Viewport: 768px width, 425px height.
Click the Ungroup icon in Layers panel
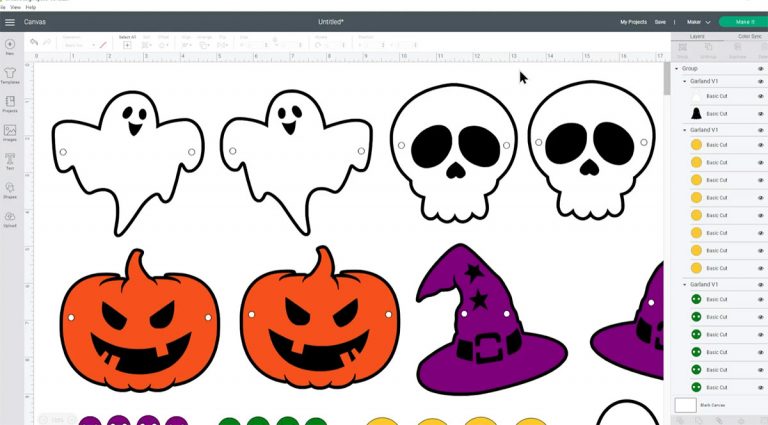[x=708, y=47]
